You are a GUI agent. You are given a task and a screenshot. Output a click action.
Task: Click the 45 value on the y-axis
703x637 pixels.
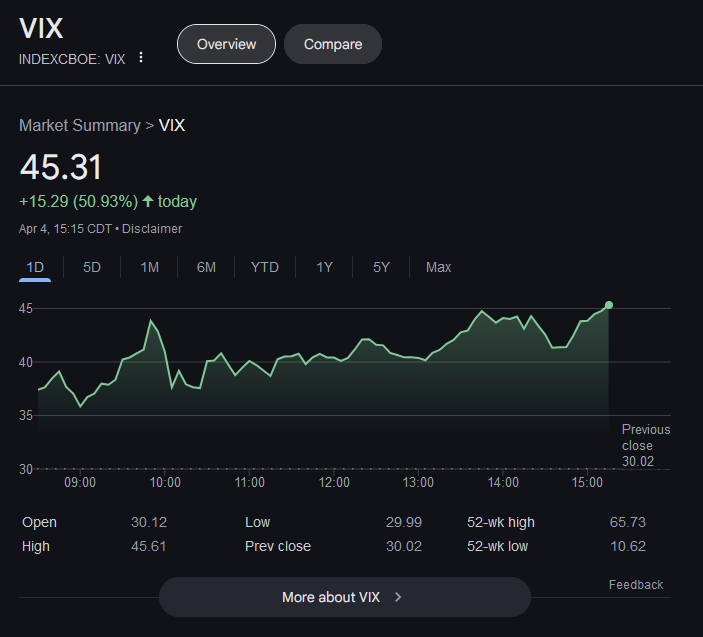26,308
